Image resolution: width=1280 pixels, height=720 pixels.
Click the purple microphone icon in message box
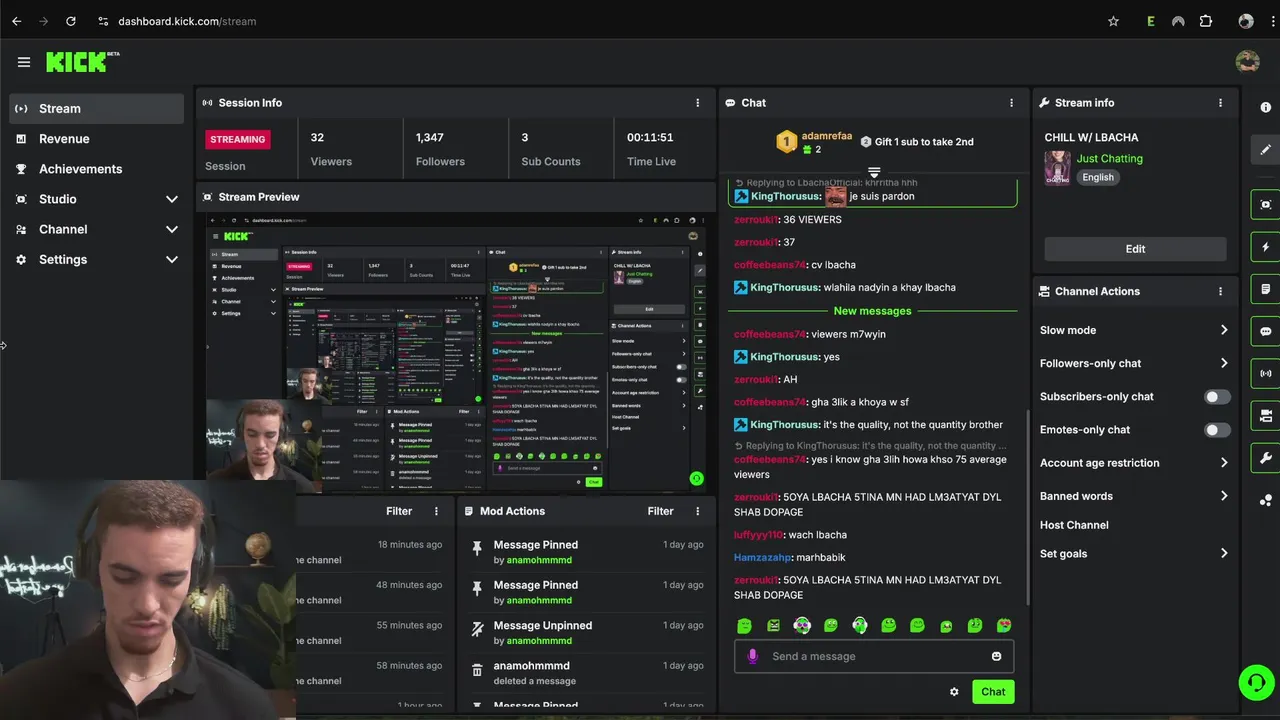coord(753,656)
